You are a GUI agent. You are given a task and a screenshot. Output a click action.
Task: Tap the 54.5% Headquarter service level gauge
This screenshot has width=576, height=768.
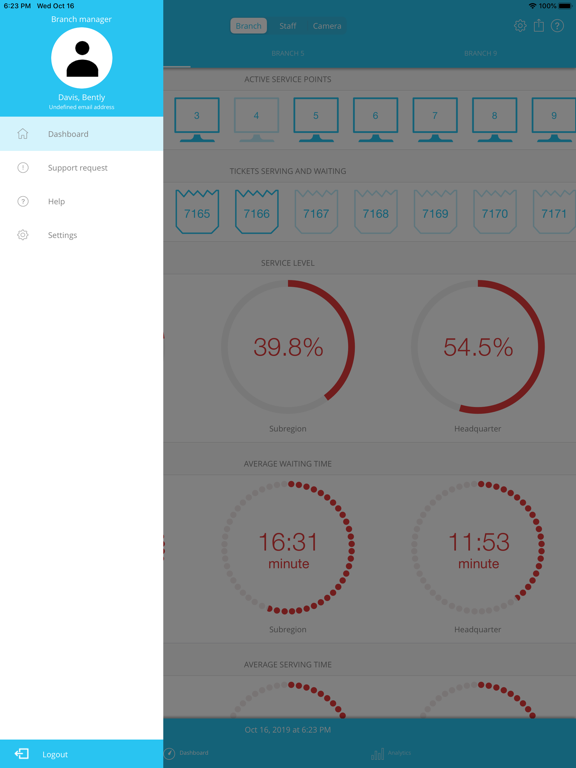(478, 347)
